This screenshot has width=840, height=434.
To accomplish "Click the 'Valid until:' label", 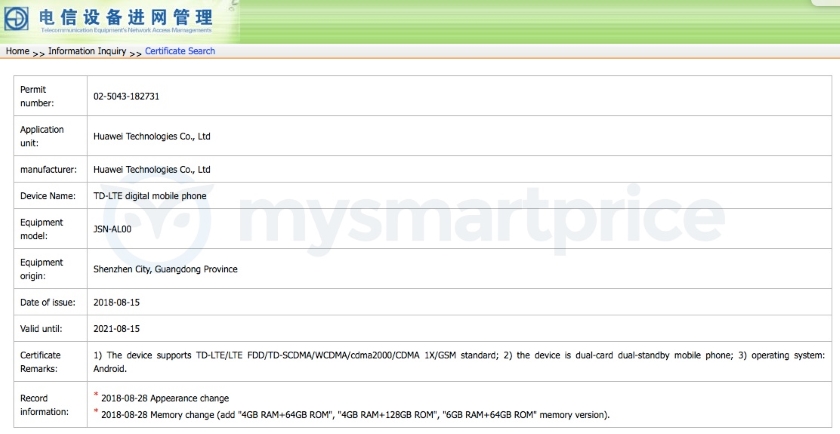I will tap(41, 329).
